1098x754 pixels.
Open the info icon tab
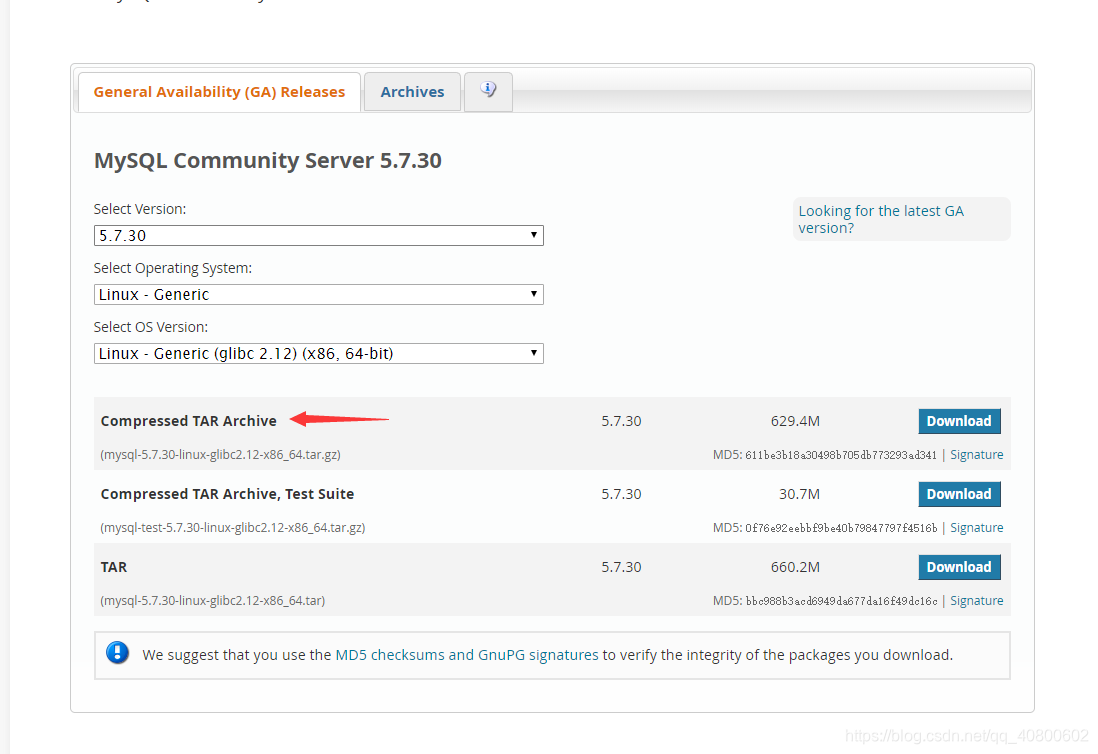(x=488, y=90)
